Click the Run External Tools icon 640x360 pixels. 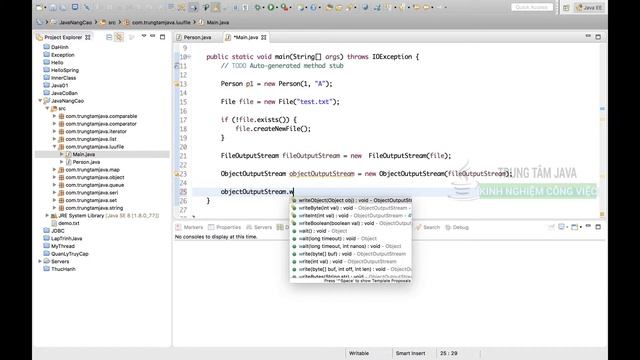pos(284,7)
